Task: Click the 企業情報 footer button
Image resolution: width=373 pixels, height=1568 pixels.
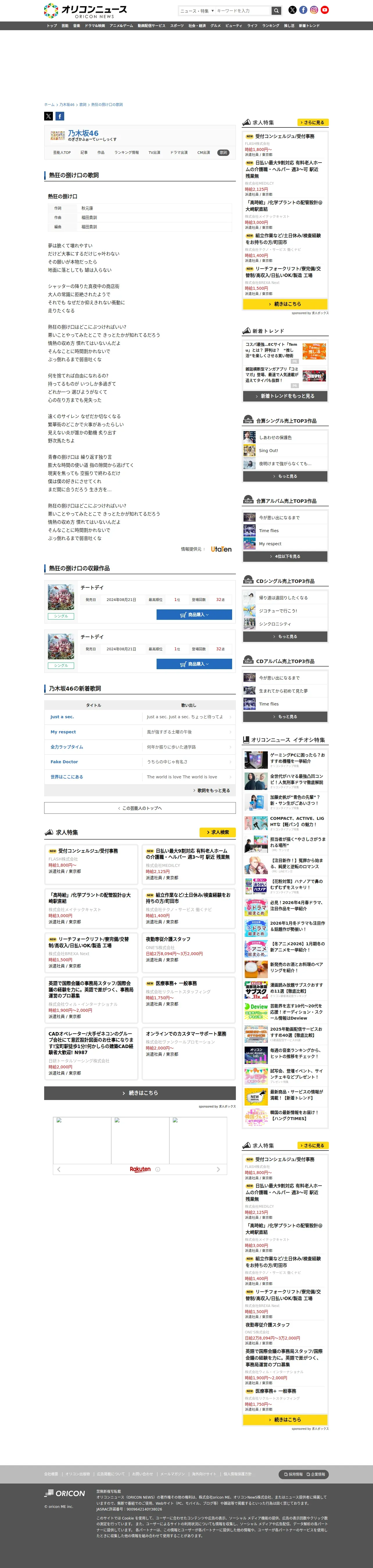Action: point(316,1474)
